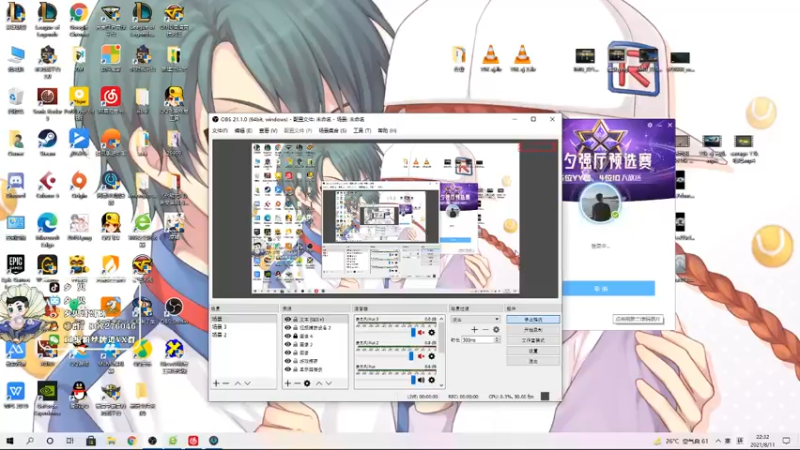The width and height of the screenshot is (800, 450).
Task: Unmute the 麦克风/Aux 2 channel speaker icon
Action: coord(421,356)
